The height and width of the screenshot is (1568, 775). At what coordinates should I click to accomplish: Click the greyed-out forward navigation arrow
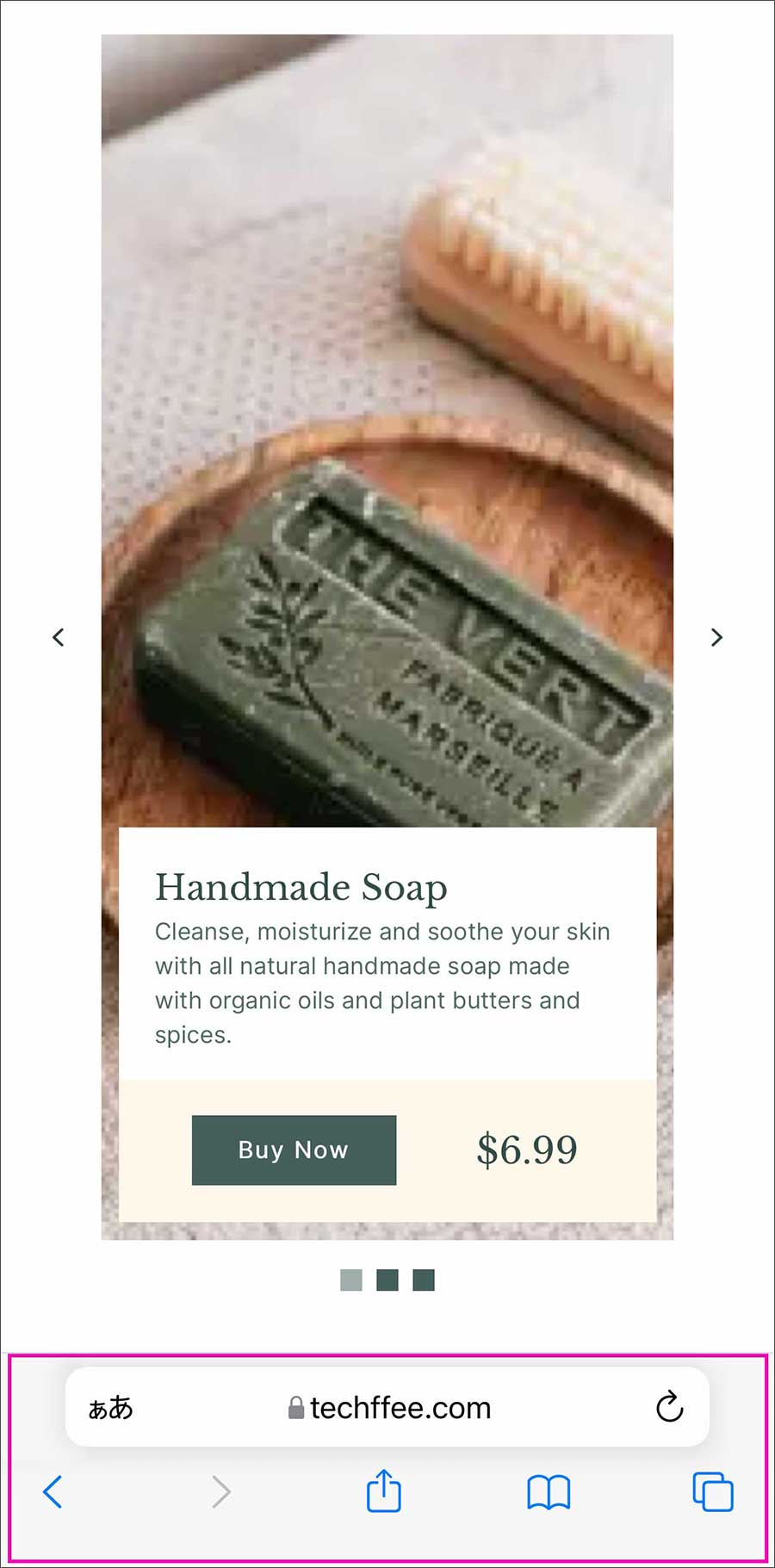pos(221,1491)
